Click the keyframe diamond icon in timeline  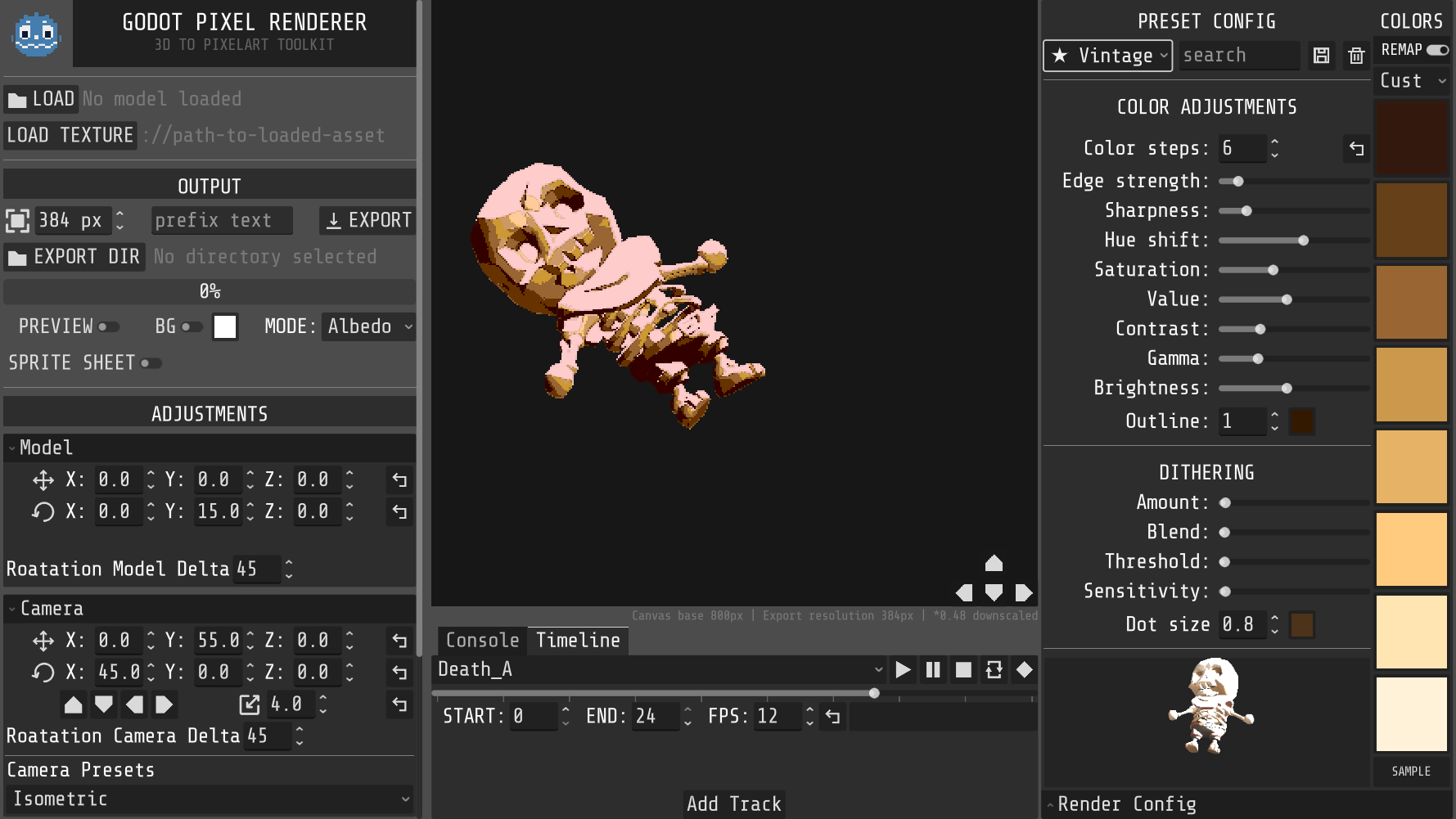1024,670
